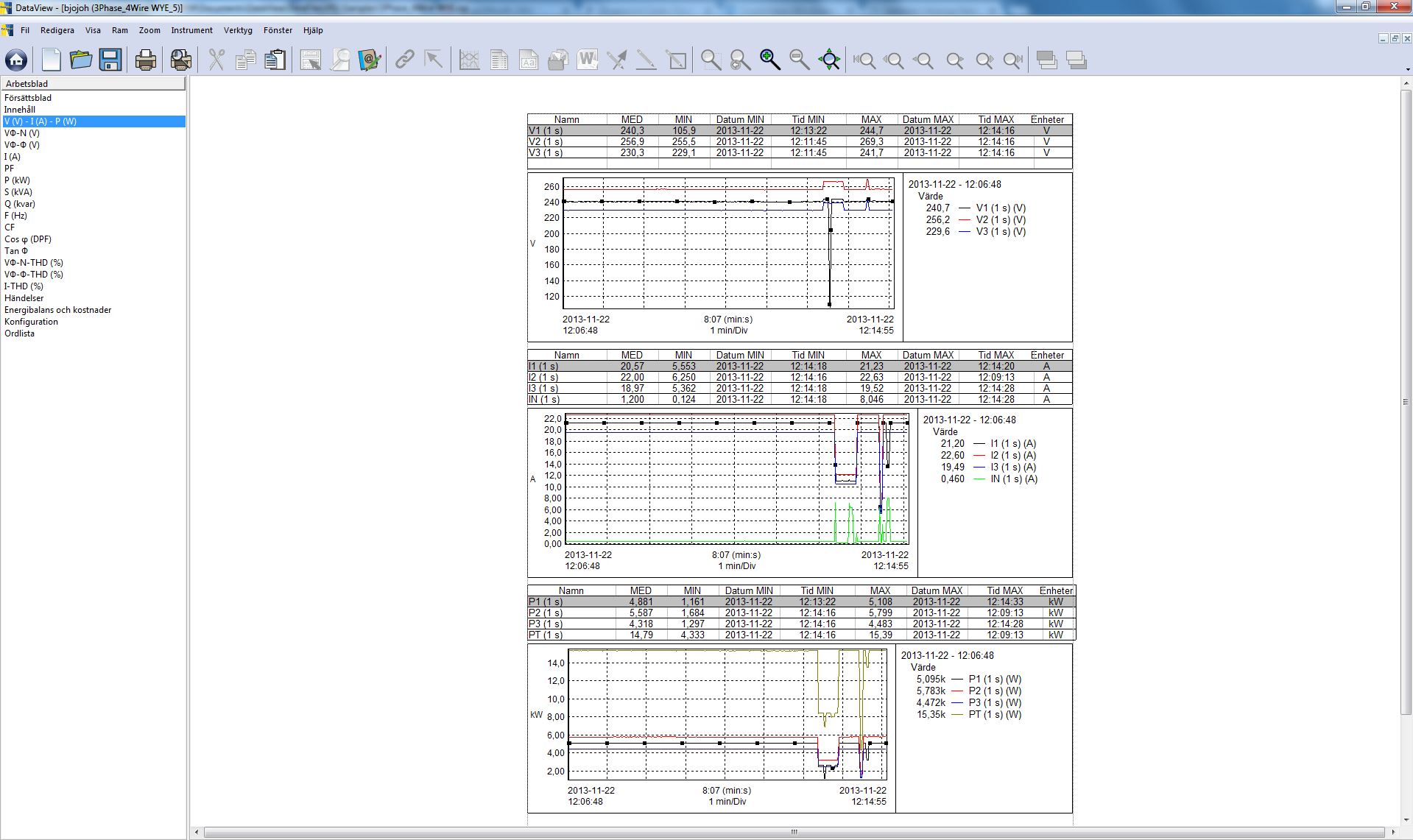Click the new blank document icon

pyautogui.click(x=51, y=60)
